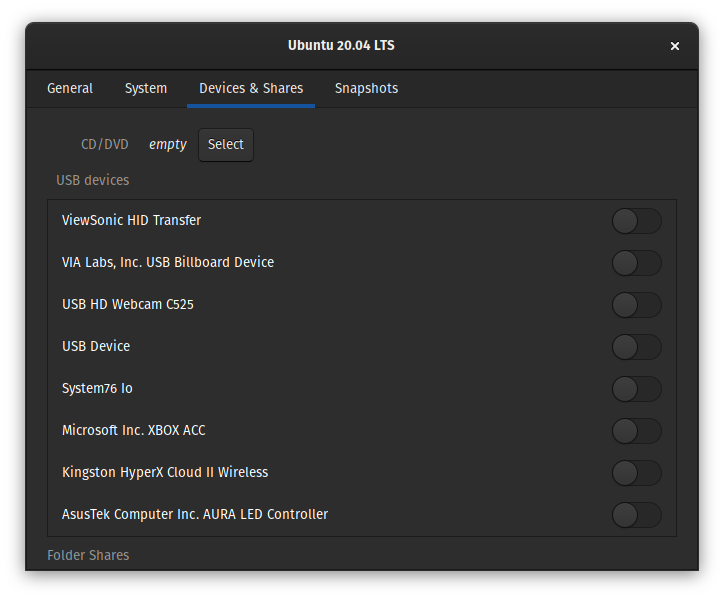Toggle the VIA Labs USB Billboard Device switch

coord(636,263)
